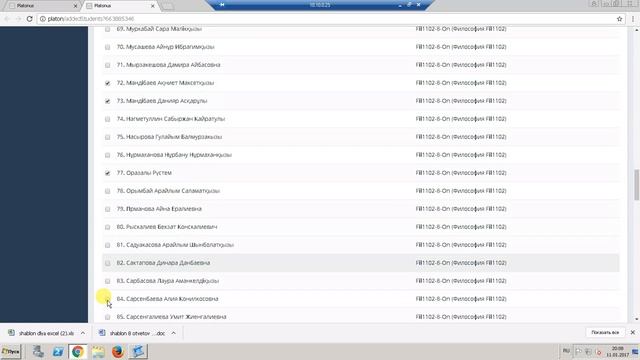Uncheck student 77 Оразалы Рустем checkbox
640x360 pixels.
107,173
